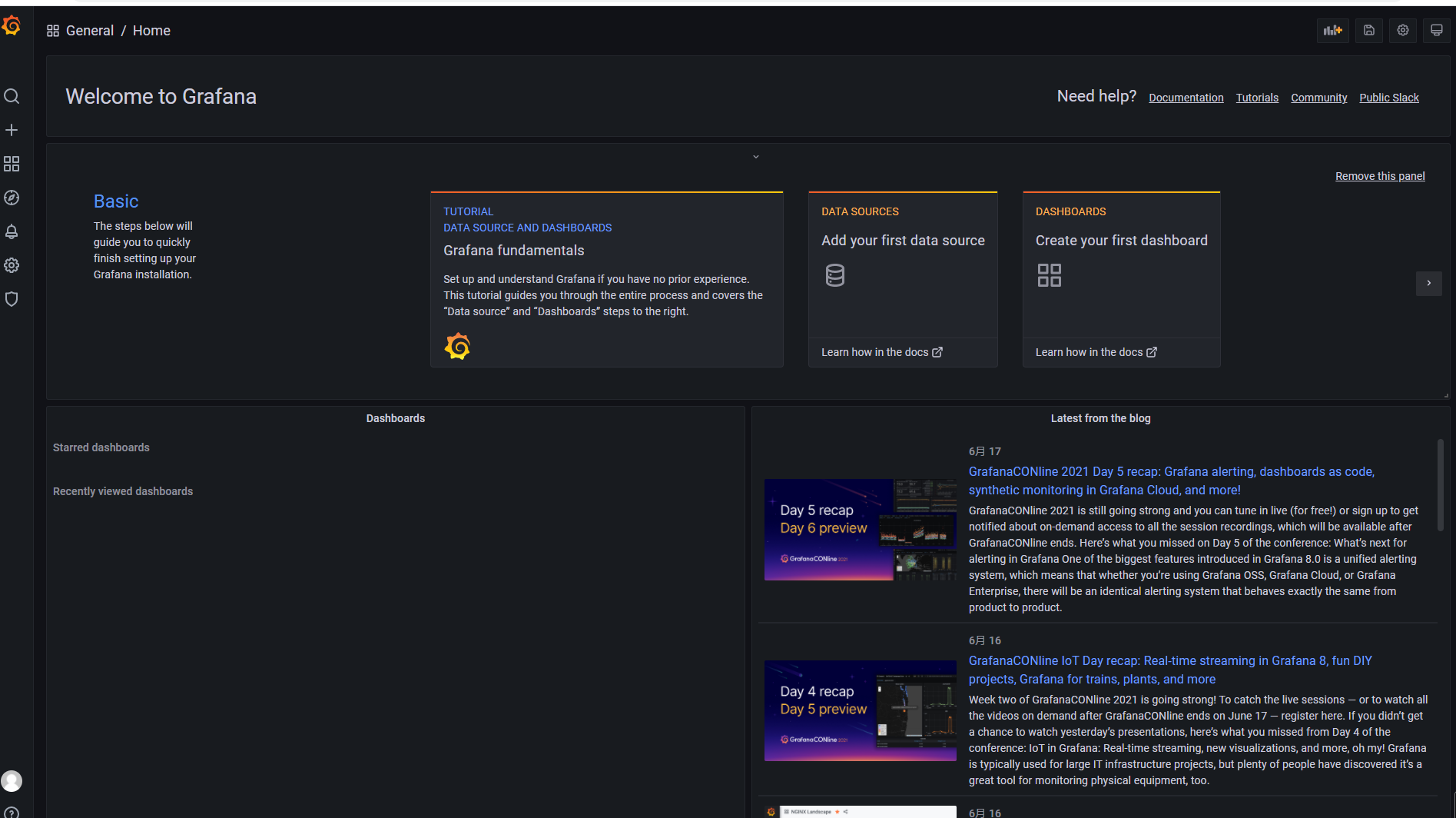Open the Search dashboards icon
The width and height of the screenshot is (1456, 818).
pos(12,96)
